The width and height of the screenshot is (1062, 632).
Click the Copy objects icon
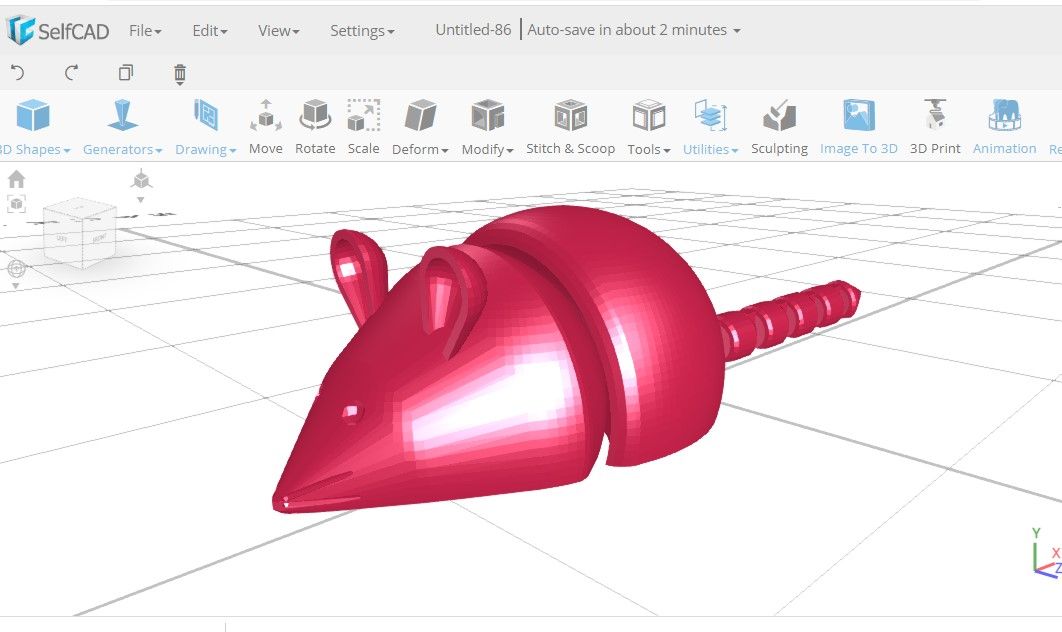click(126, 72)
